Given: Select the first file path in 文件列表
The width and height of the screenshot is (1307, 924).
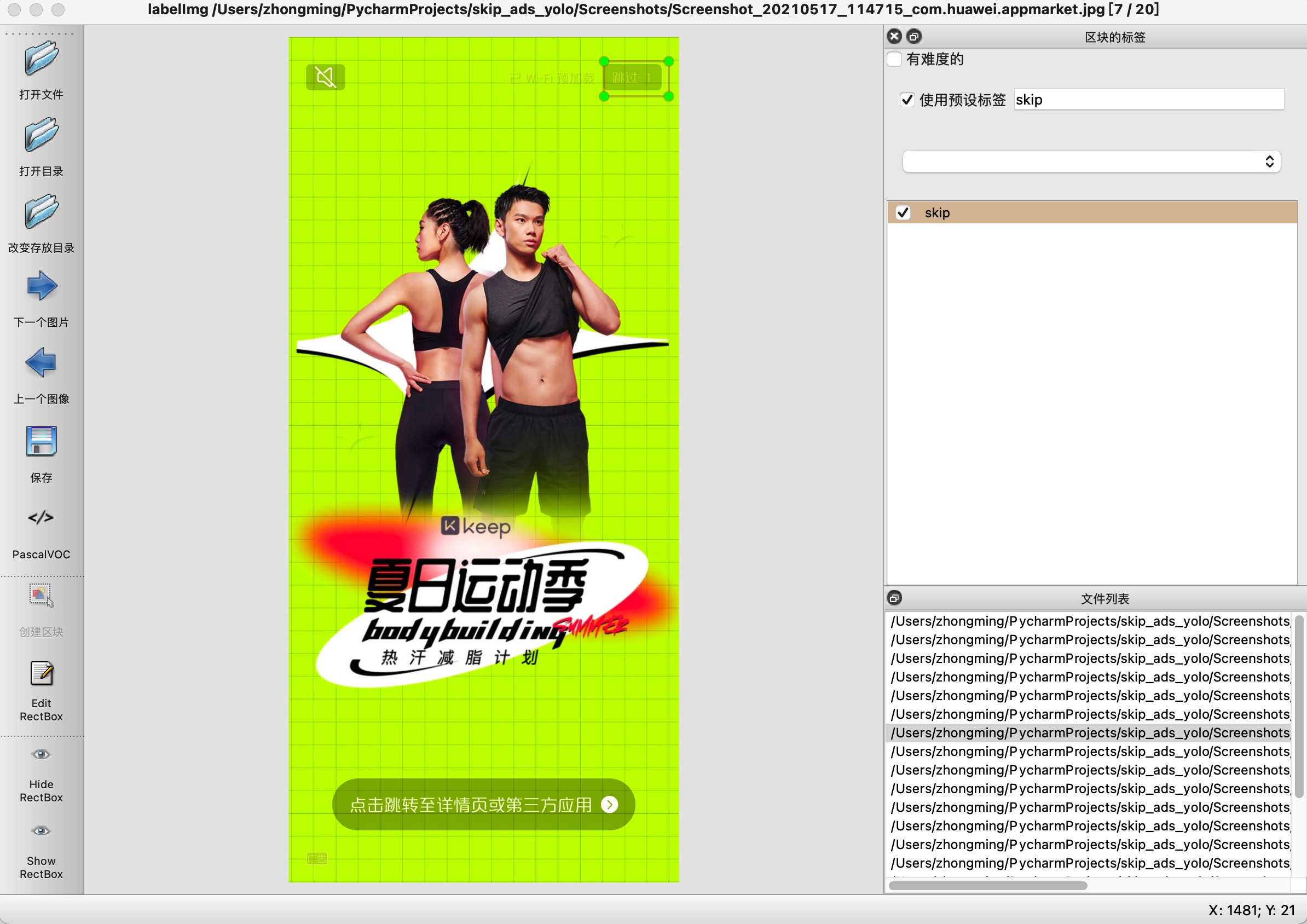Looking at the screenshot, I should coord(1089,622).
